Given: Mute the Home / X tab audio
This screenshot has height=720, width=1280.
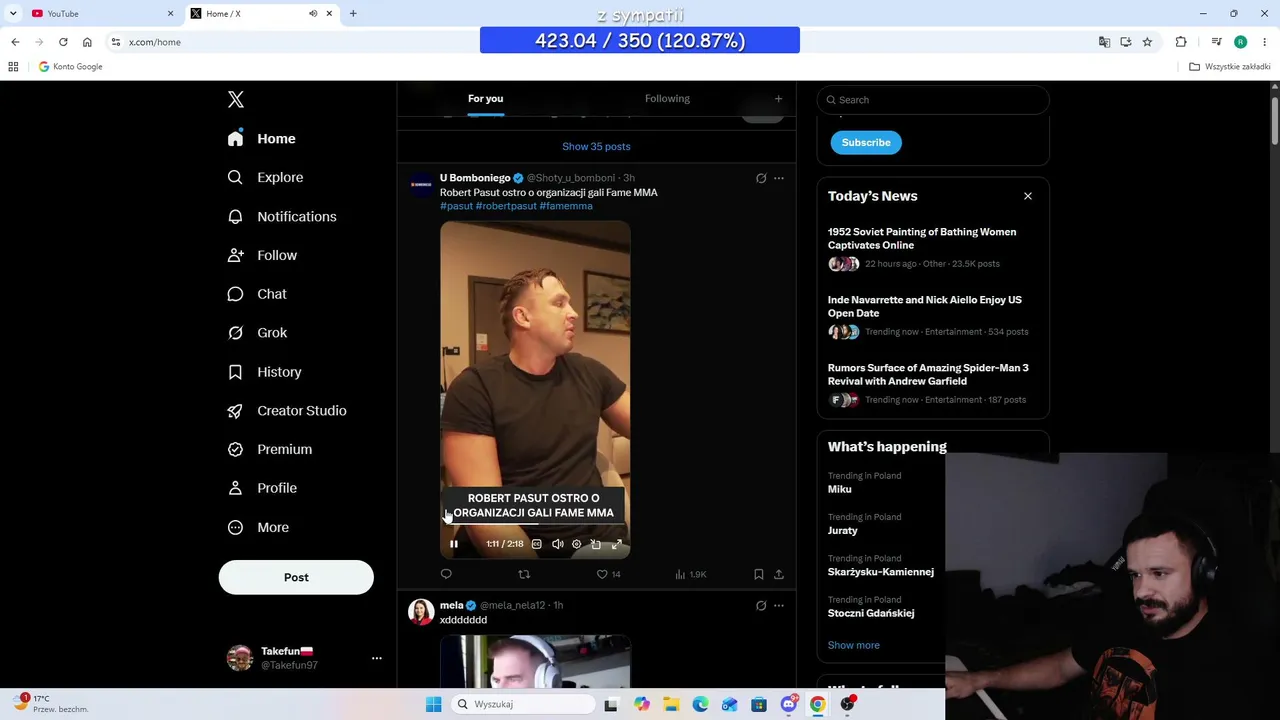Looking at the screenshot, I should pos(313,13).
